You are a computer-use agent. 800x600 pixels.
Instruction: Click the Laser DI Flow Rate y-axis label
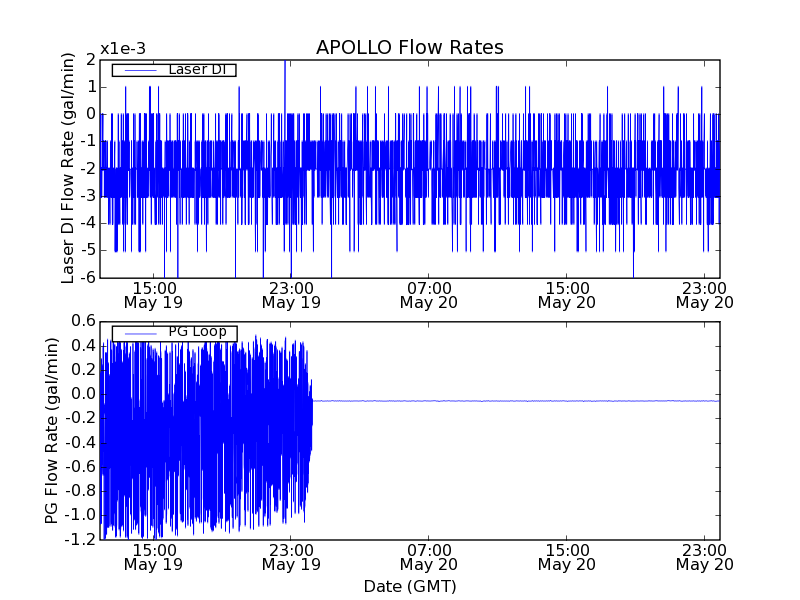click(68, 168)
